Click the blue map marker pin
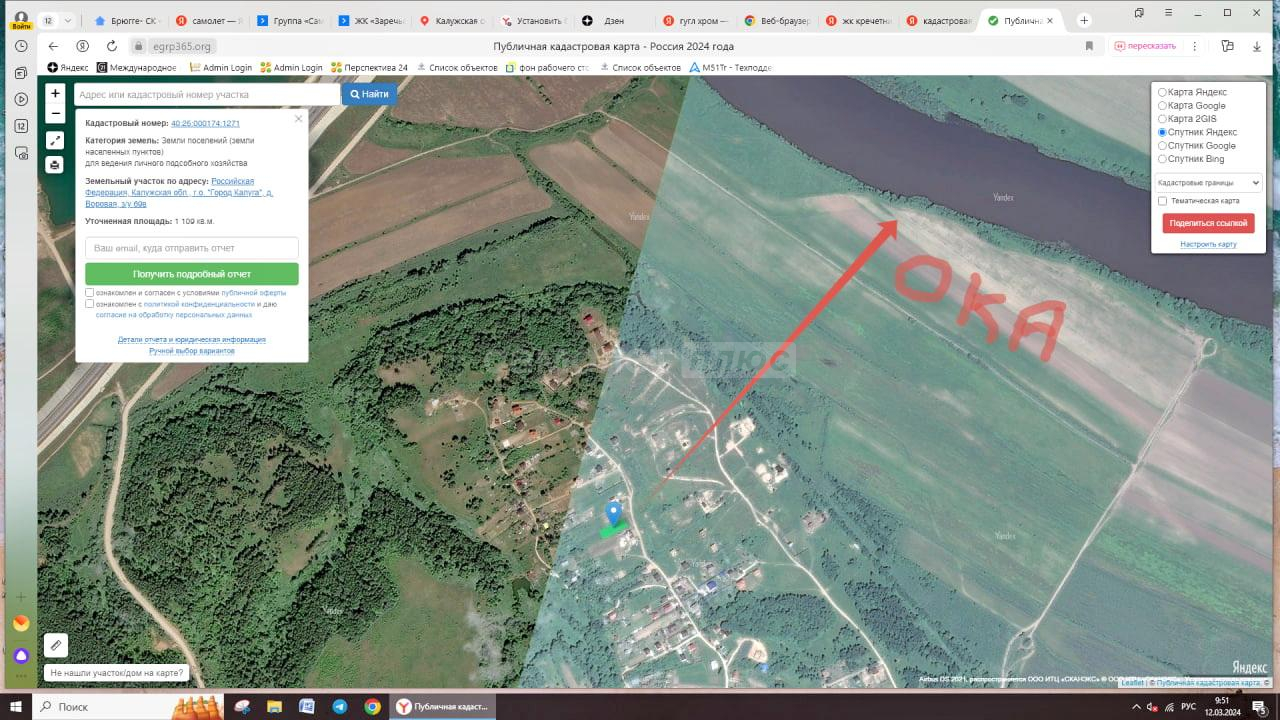 [x=614, y=513]
